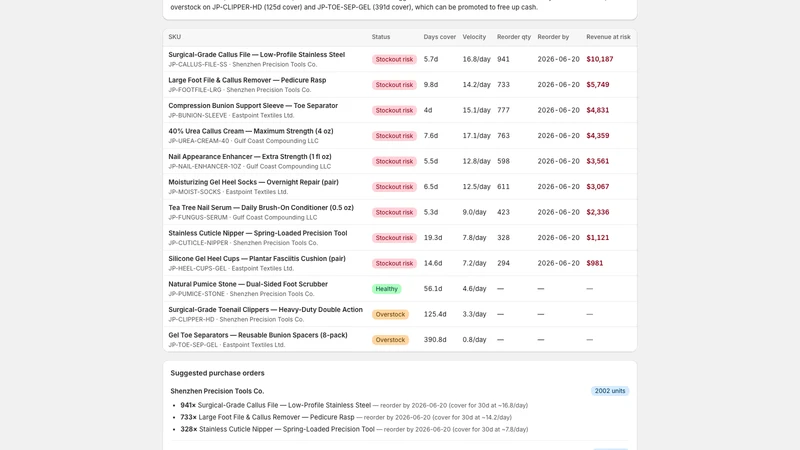The image size is (800, 450).
Task: Select Surgical-Grade Callus File product name
Action: (257, 55)
